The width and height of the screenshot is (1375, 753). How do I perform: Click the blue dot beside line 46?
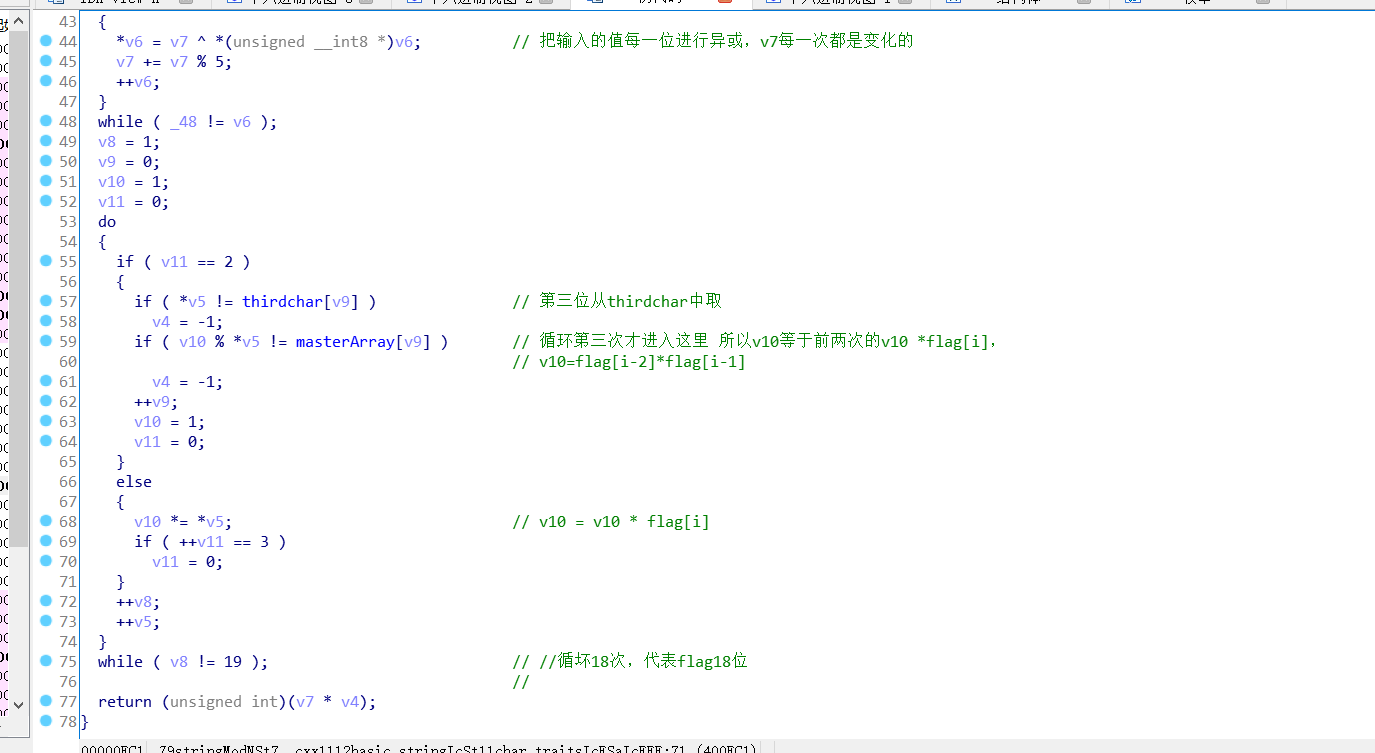coord(46,81)
